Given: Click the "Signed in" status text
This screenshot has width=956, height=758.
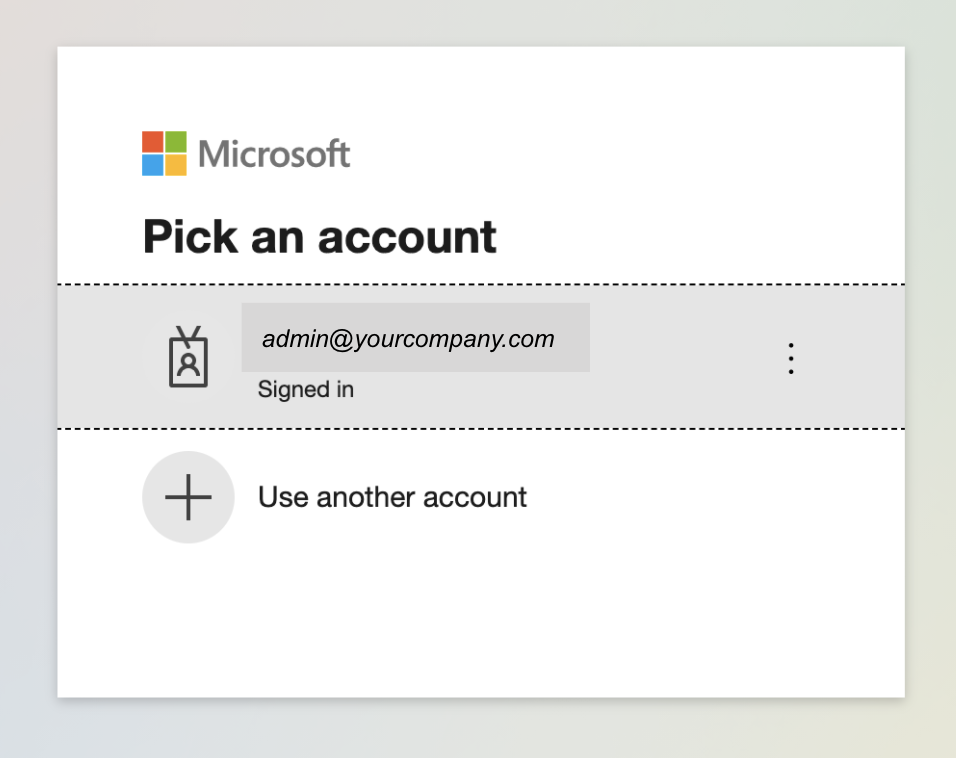Looking at the screenshot, I should [305, 389].
